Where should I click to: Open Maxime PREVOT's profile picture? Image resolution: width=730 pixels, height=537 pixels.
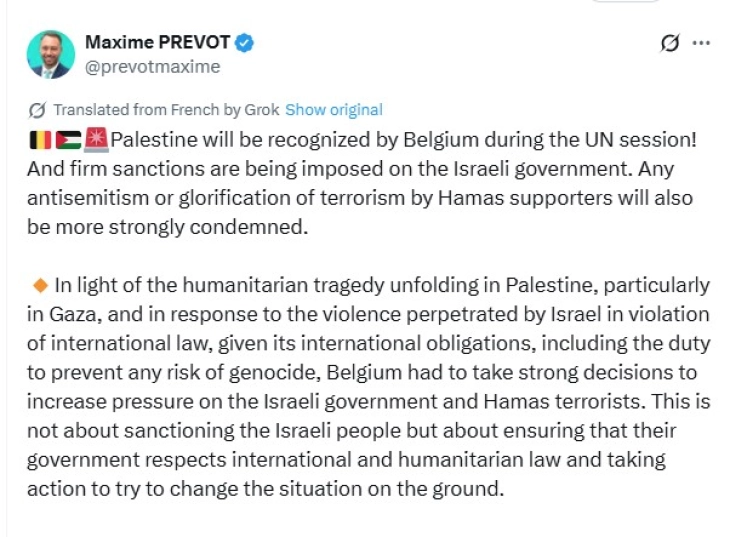coord(49,54)
